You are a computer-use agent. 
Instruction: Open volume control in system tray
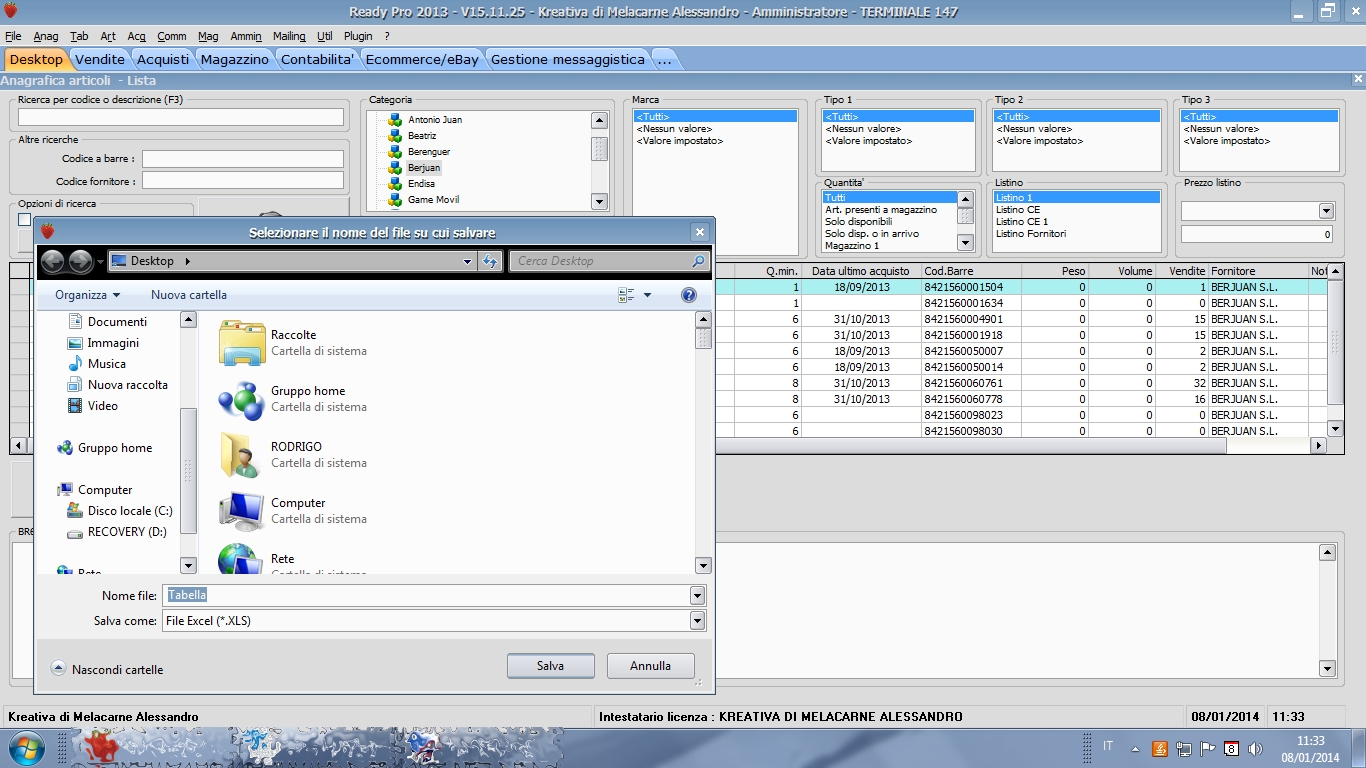click(x=1255, y=748)
